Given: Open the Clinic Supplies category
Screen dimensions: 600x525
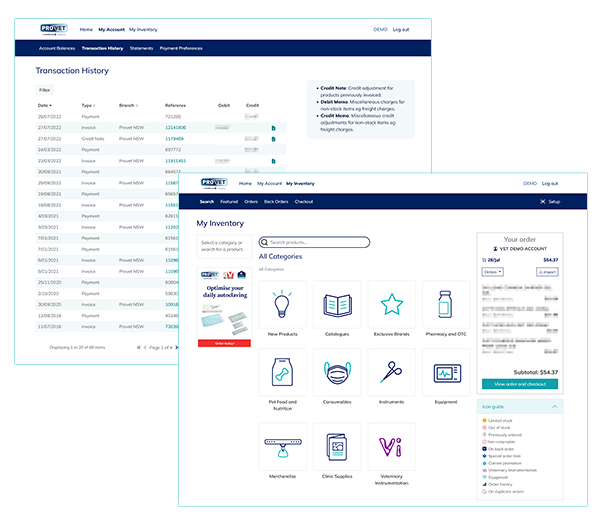Looking at the screenshot, I should [x=336, y=446].
